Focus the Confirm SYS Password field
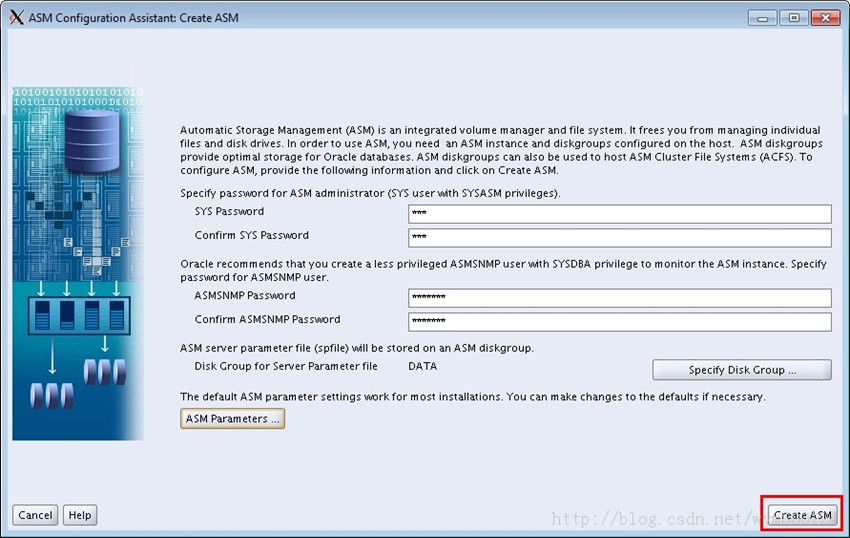The image size is (850, 538). click(620, 238)
